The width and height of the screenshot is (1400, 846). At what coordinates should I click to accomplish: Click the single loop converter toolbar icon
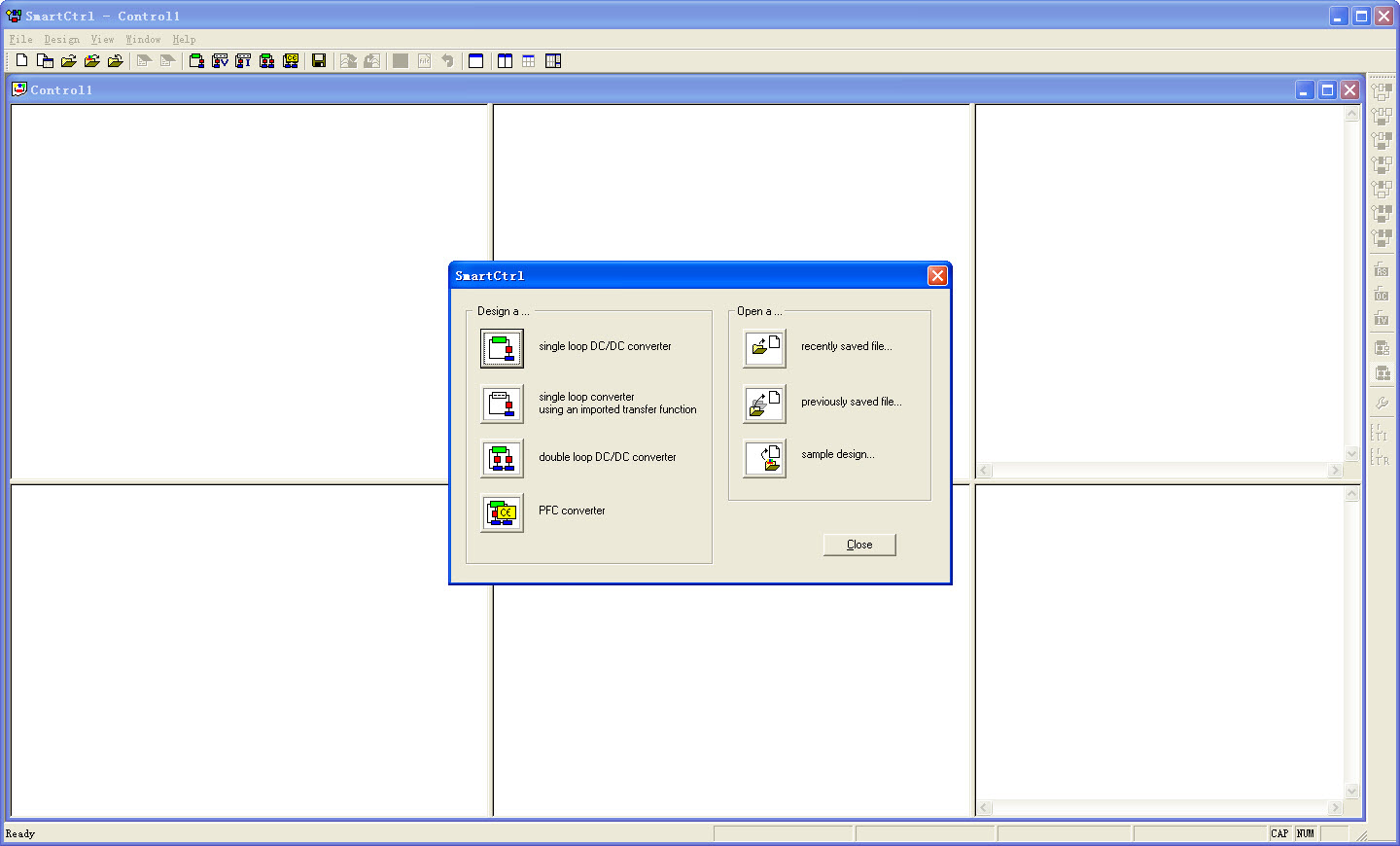point(196,60)
